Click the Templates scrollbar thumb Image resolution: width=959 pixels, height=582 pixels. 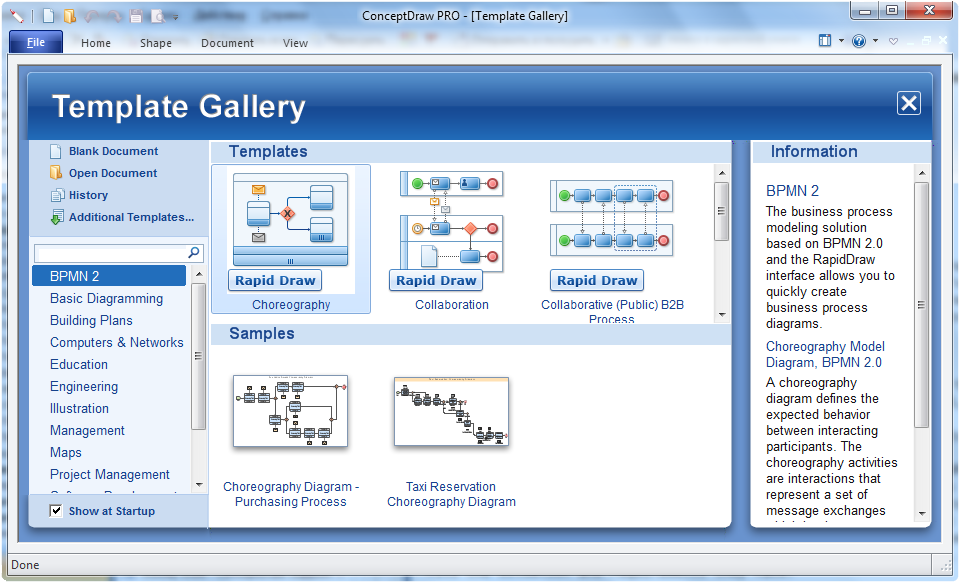coord(722,212)
